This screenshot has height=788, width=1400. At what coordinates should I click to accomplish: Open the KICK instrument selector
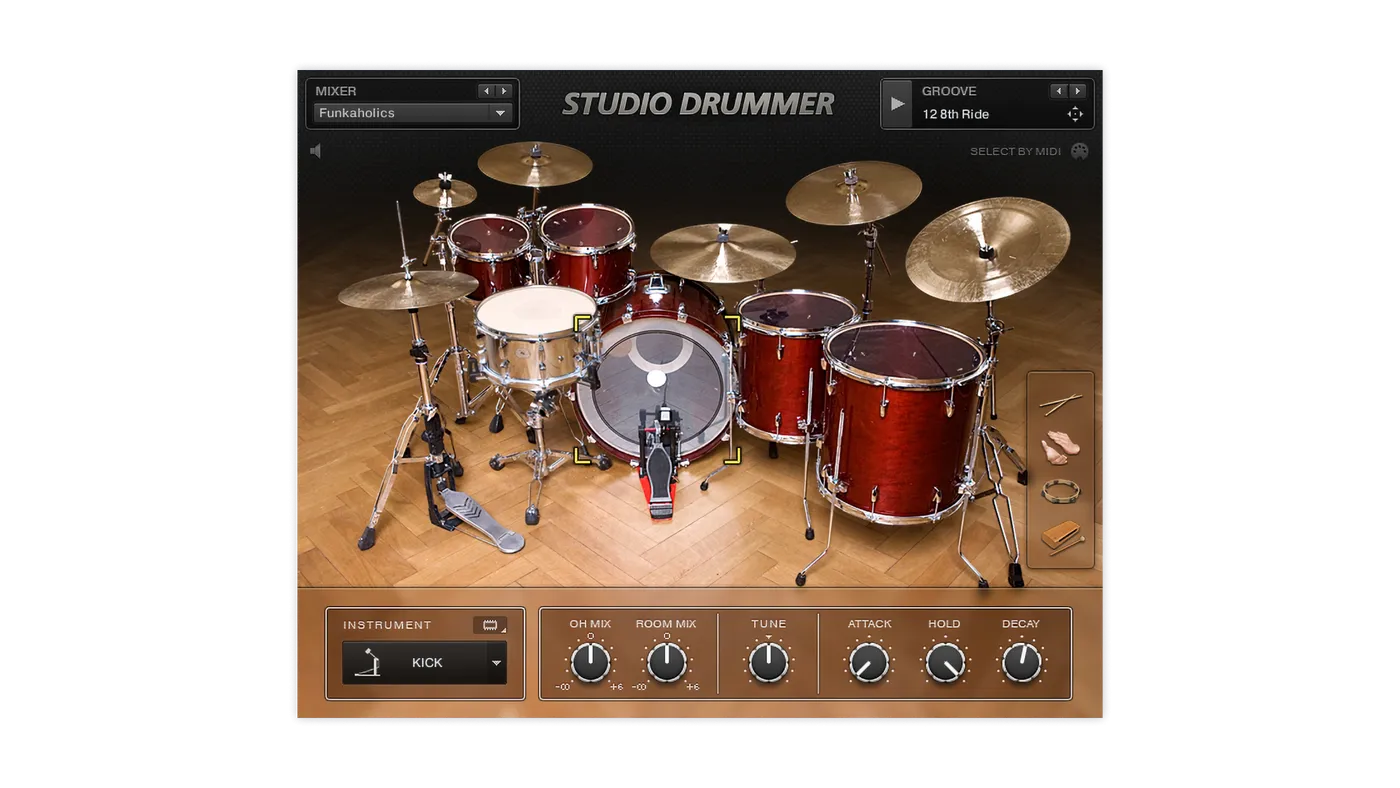click(424, 663)
